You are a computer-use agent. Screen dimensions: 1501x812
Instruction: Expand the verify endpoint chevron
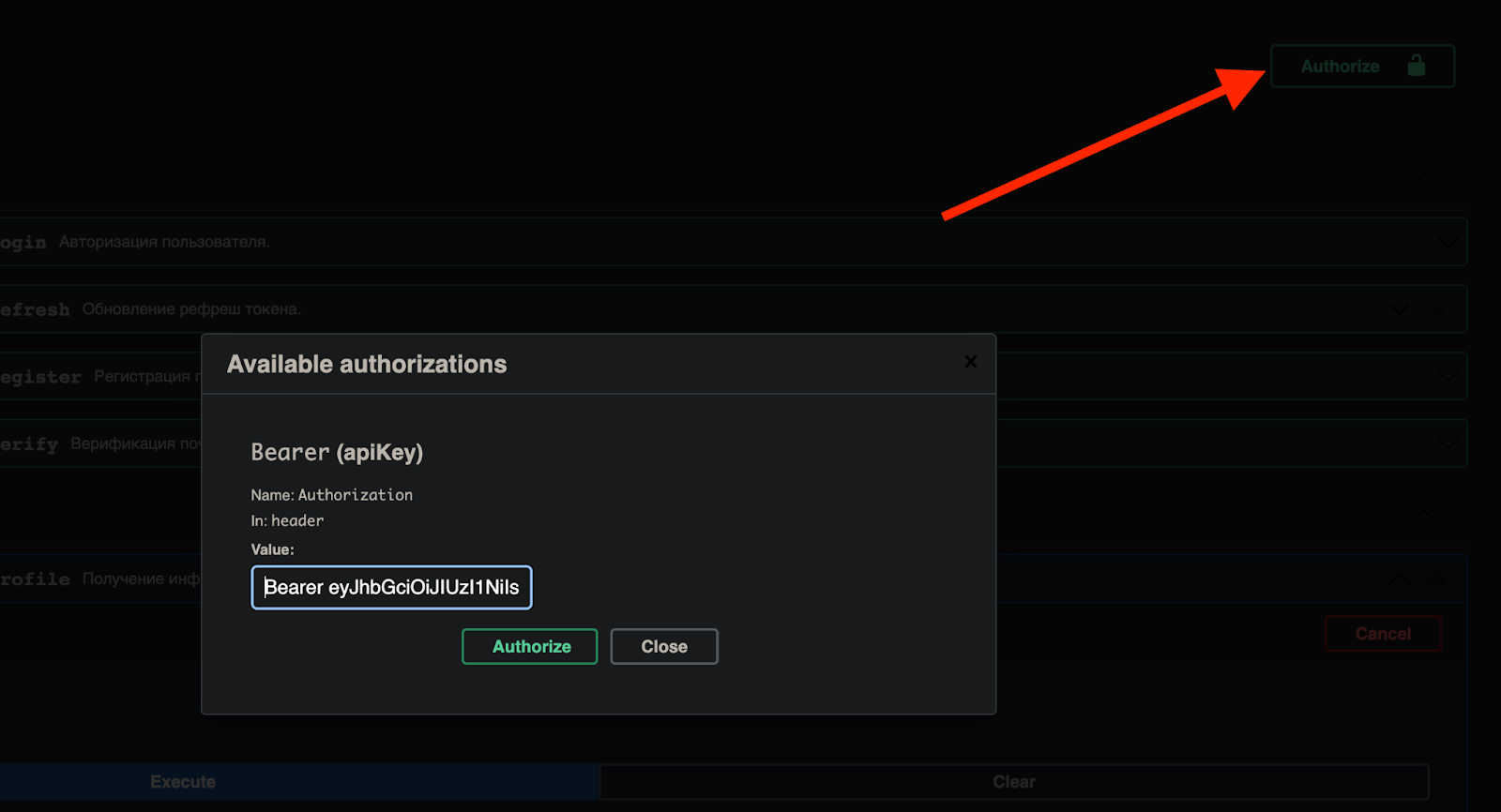tap(1448, 444)
